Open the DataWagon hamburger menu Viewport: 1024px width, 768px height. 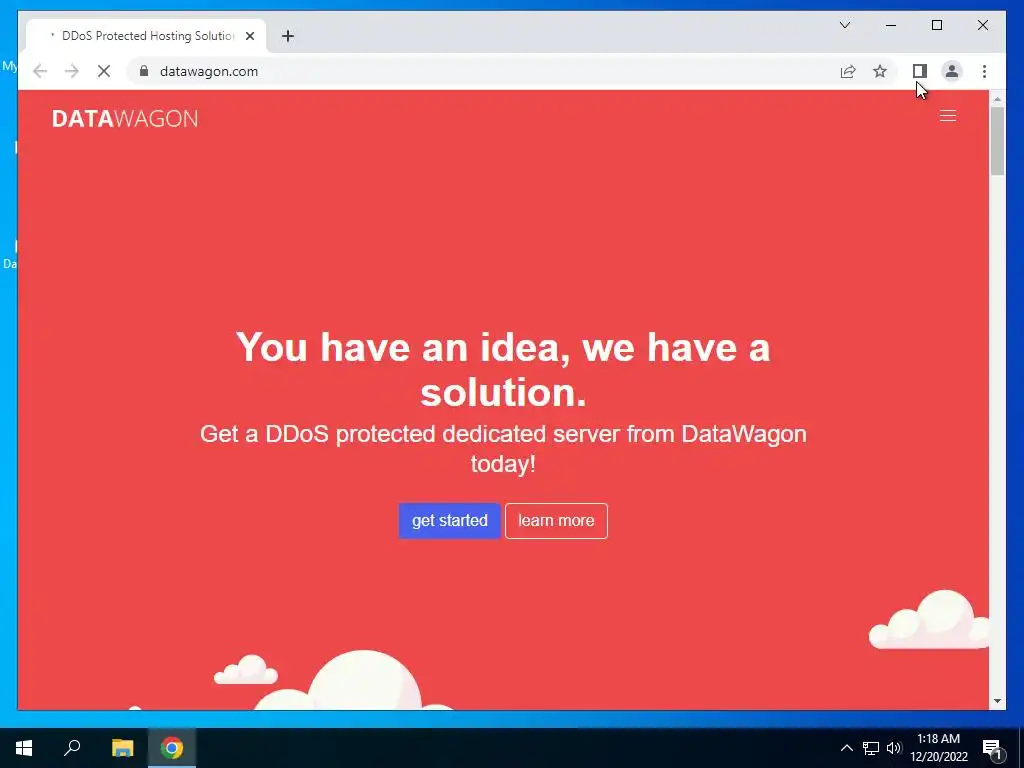tap(948, 116)
